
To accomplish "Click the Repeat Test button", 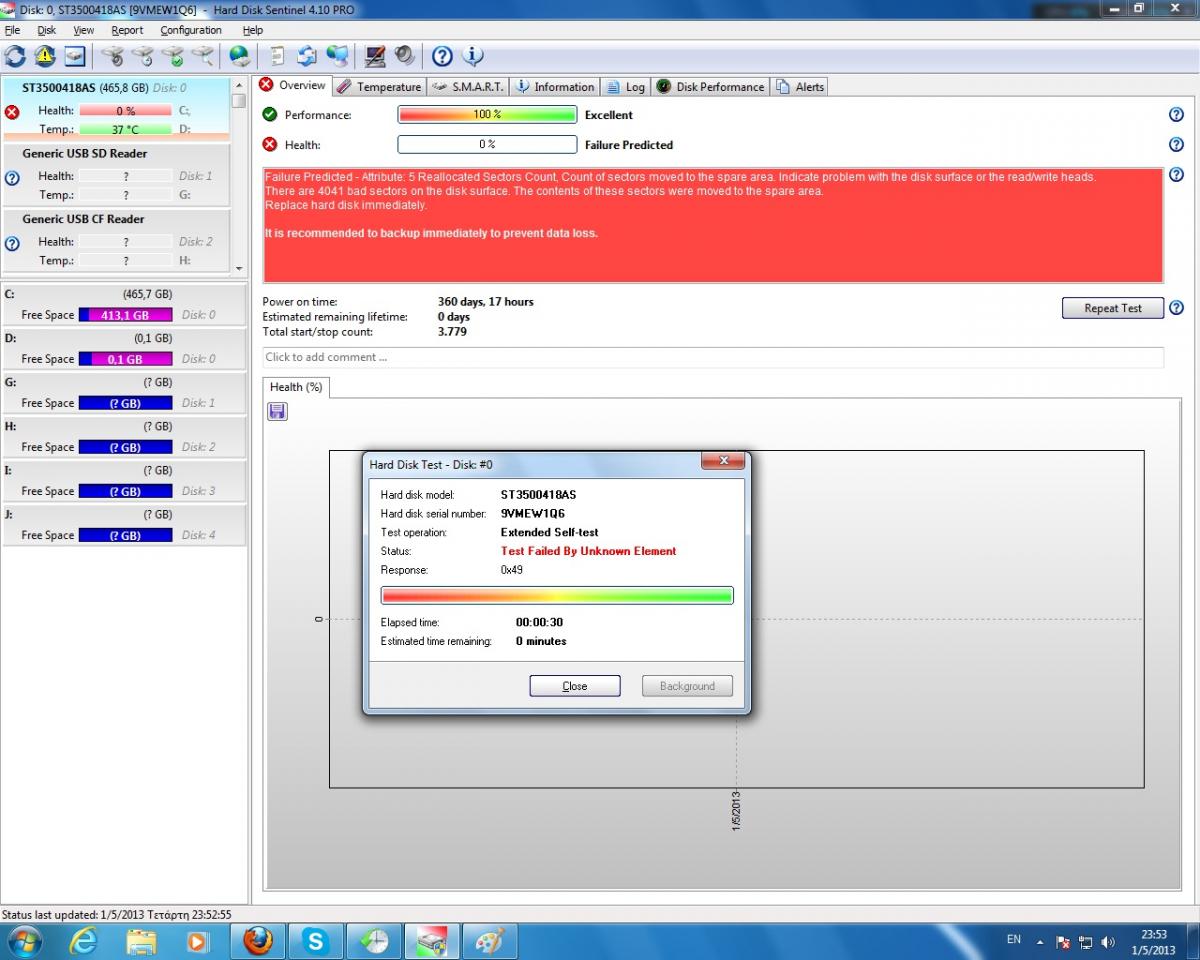I will point(1112,308).
